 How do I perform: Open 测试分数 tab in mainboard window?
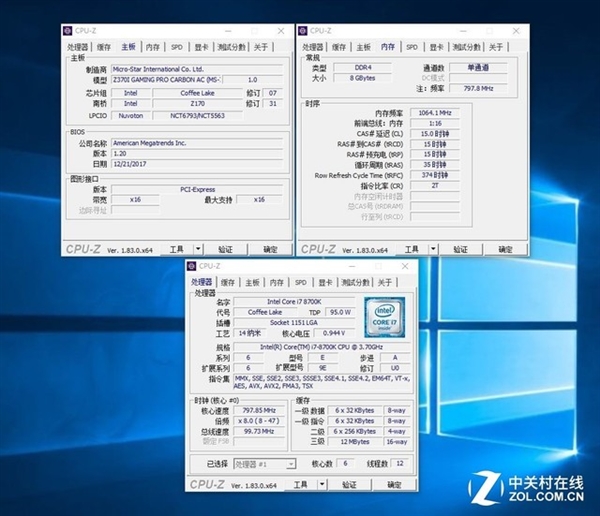(x=231, y=47)
